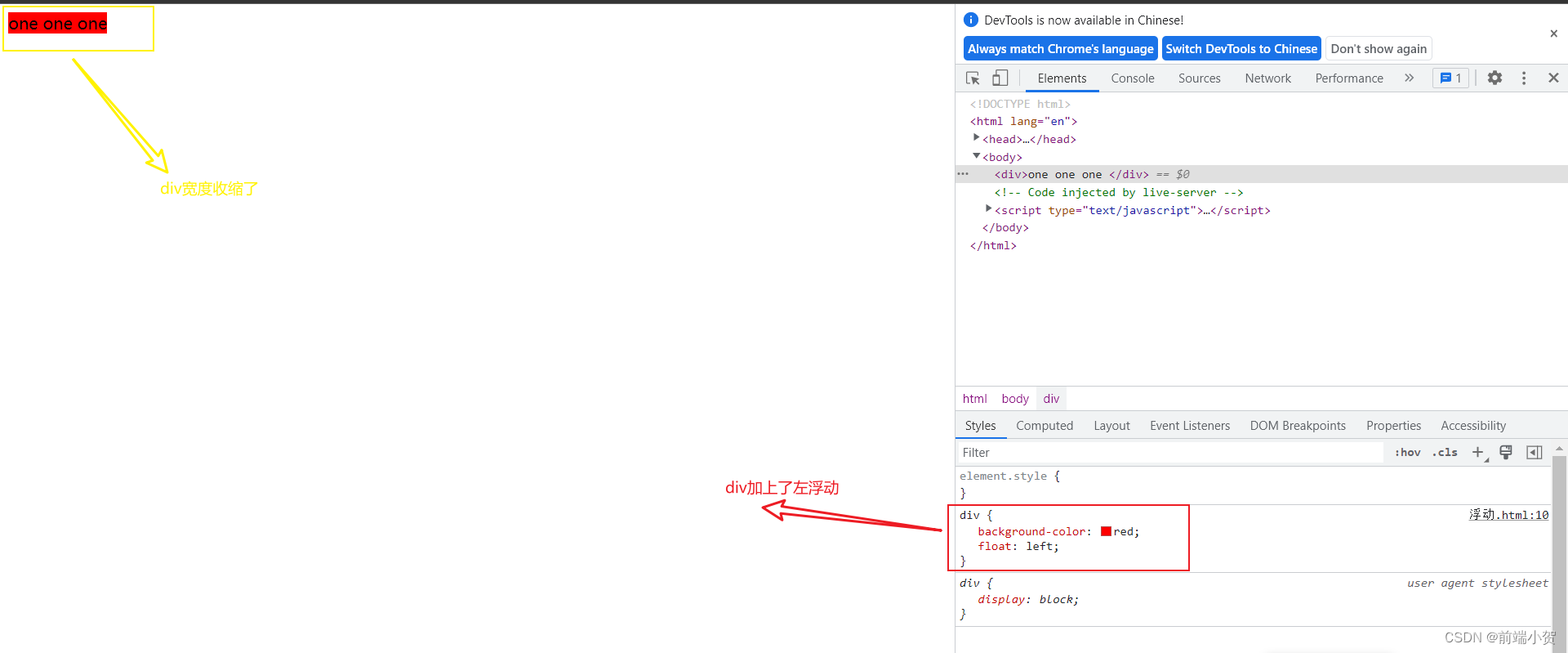Select the closing </html> tag row
Viewport: 1568px width, 653px height.
(x=993, y=245)
